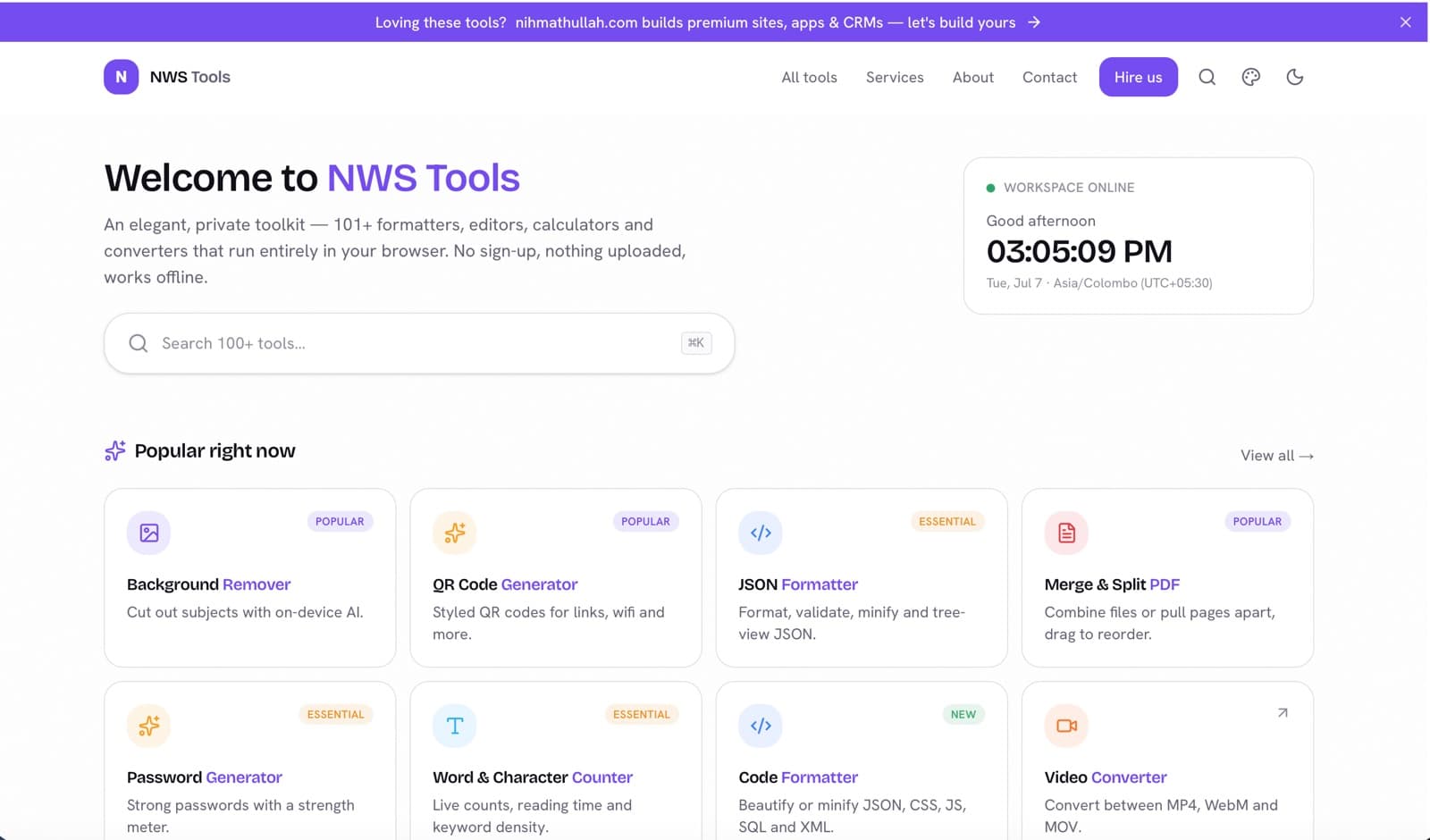Click POPULAR badge on Merge & Split PDF card
Image resolution: width=1430 pixels, height=840 pixels.
pos(1257,521)
